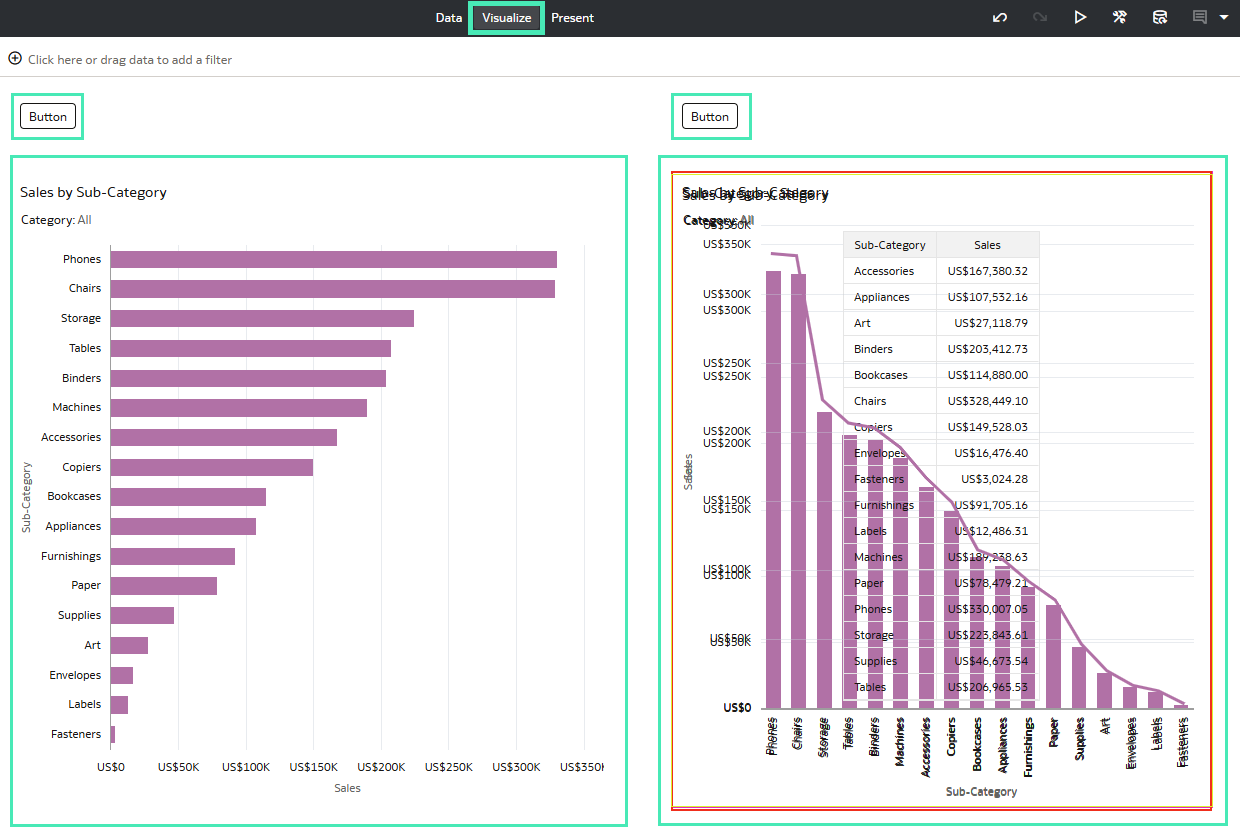Click the Sales by Sub-Category title
This screenshot has height=837, width=1240.
coord(93,192)
